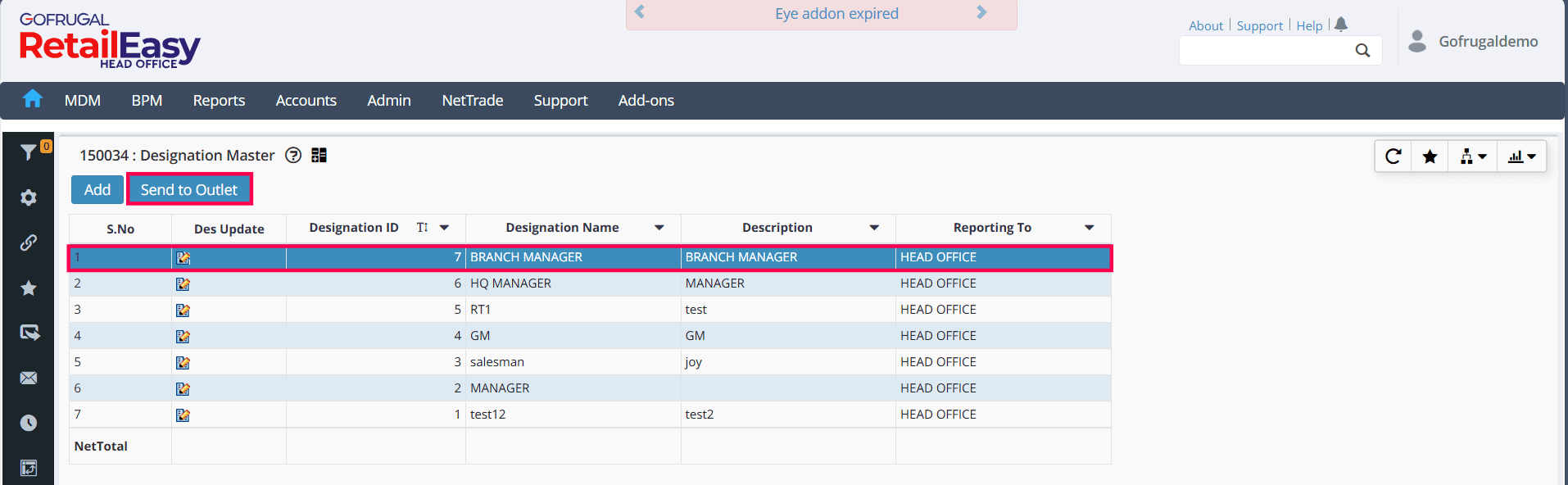The image size is (1568, 485).
Task: Open the Reports menu
Action: 219,100
